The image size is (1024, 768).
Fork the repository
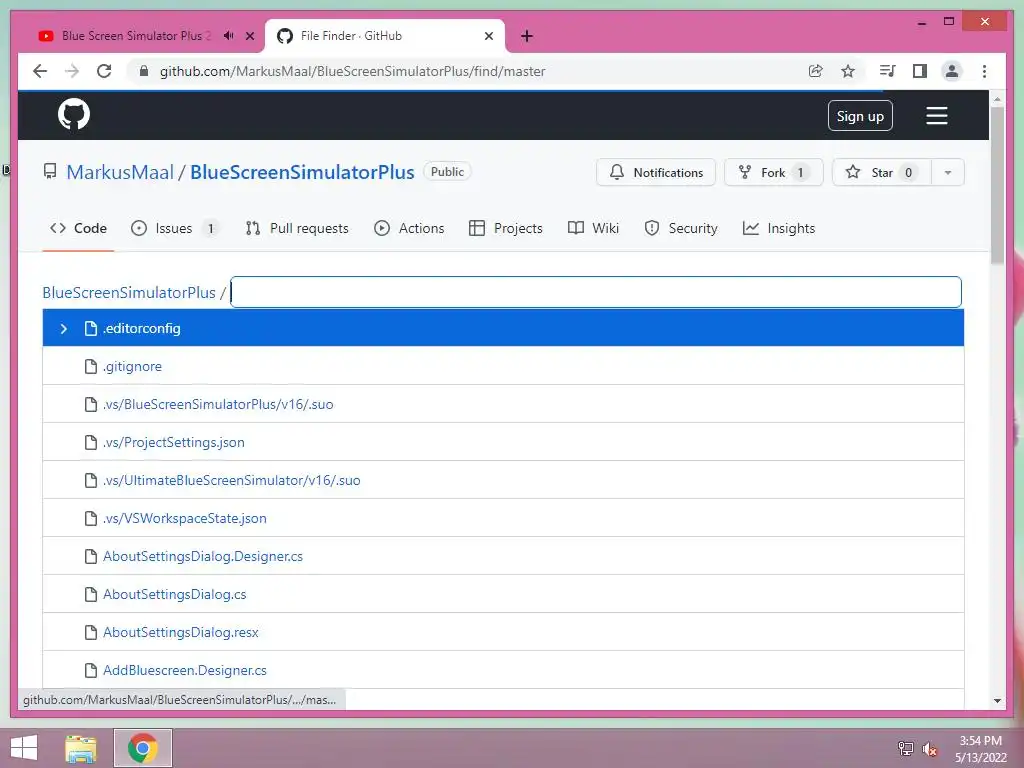(x=773, y=172)
